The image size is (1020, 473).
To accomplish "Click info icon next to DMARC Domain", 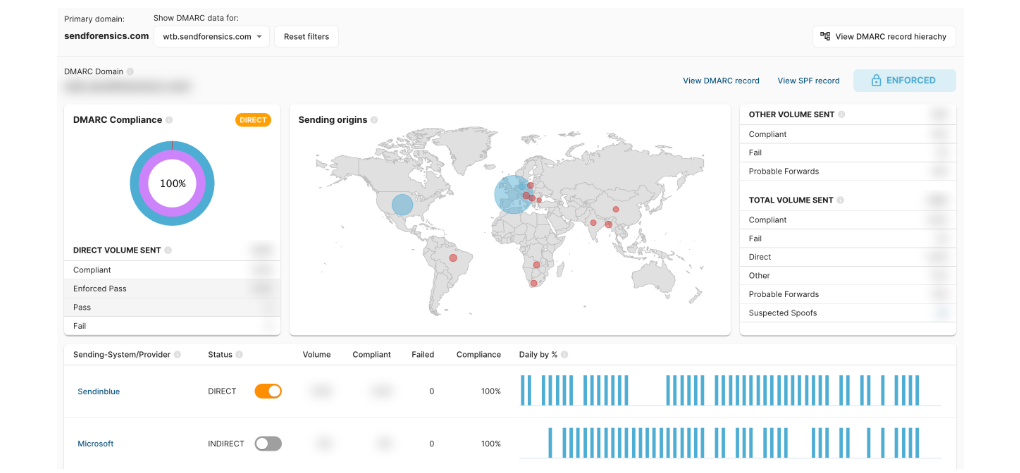I will click(130, 72).
